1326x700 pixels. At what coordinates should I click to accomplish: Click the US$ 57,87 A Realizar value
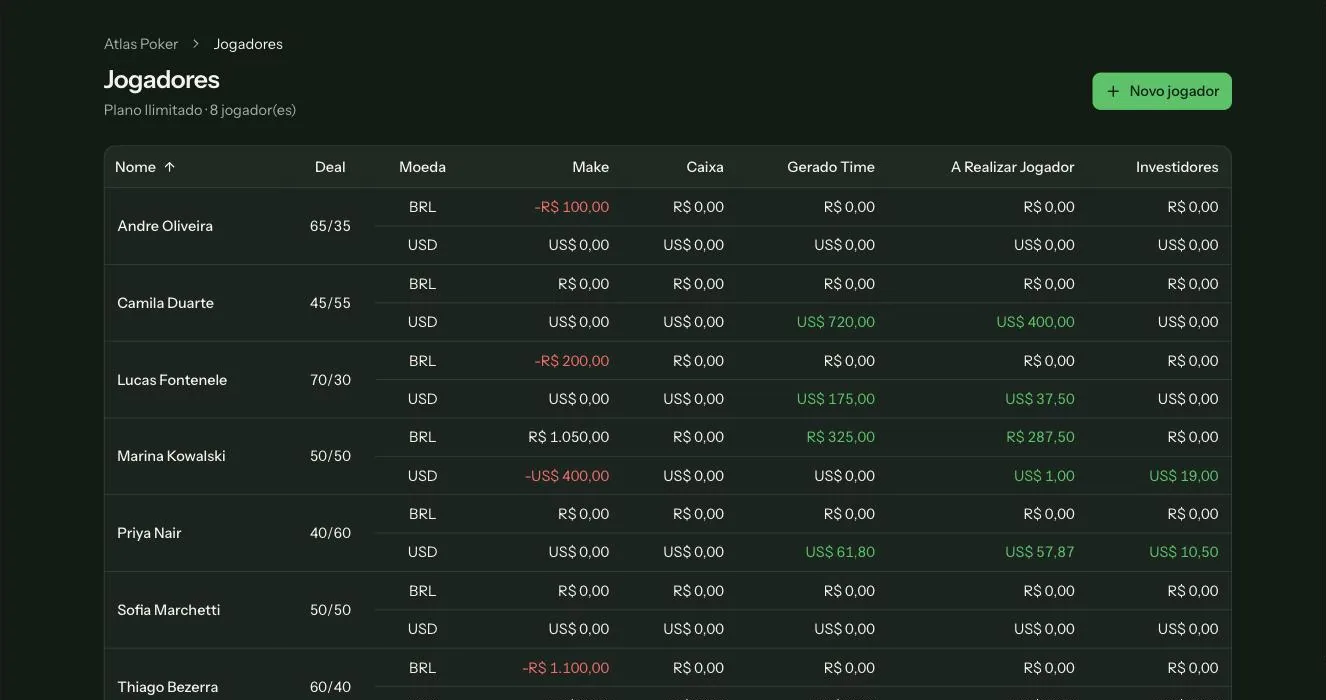point(1040,552)
